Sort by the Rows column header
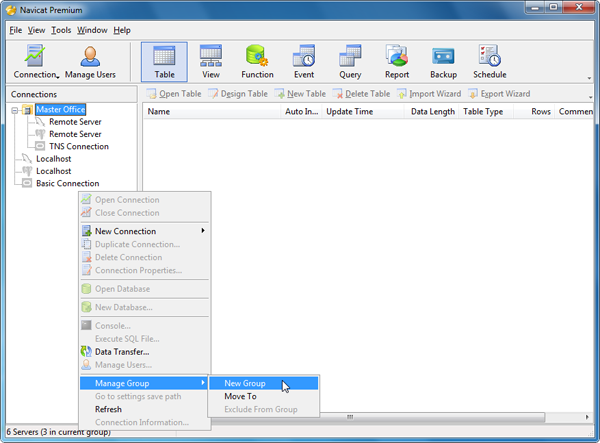 (x=534, y=112)
